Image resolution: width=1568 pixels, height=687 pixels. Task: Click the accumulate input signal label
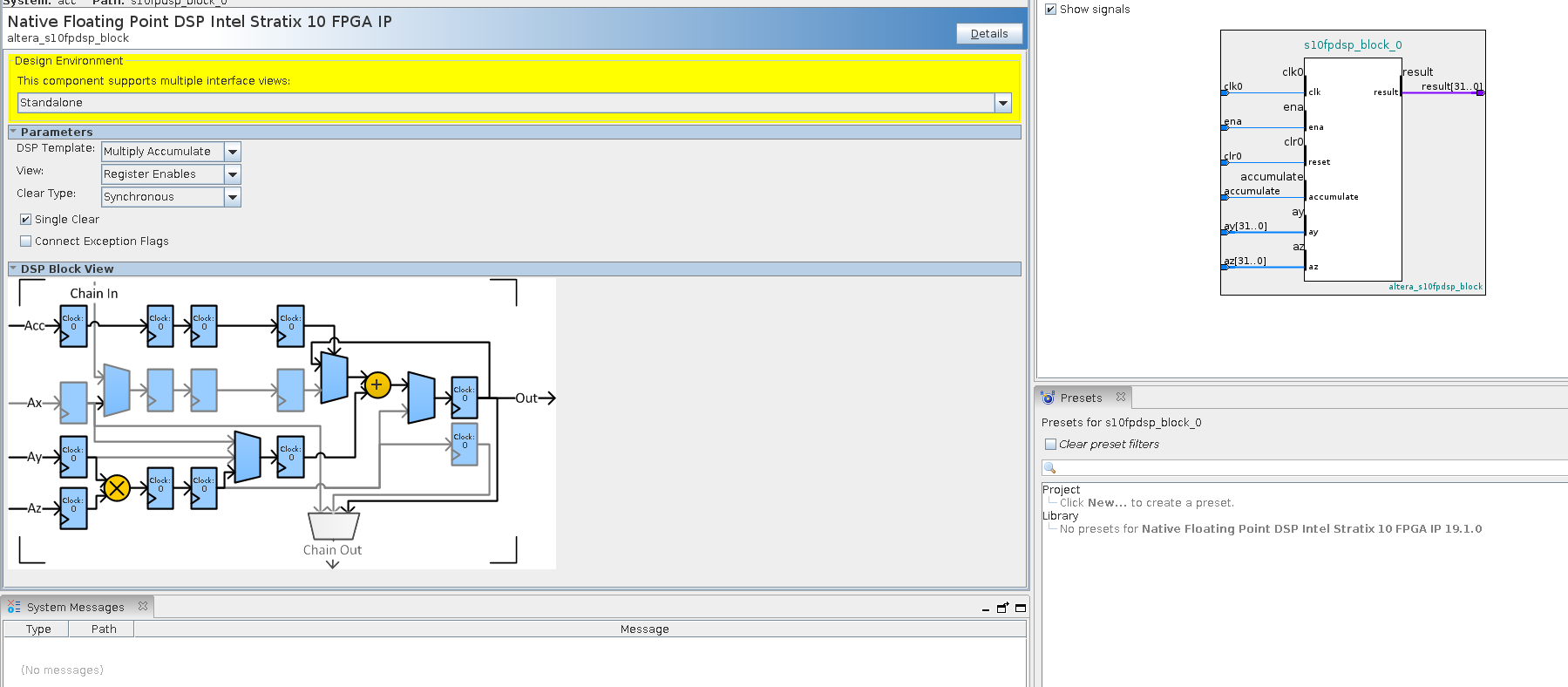pos(1252,191)
